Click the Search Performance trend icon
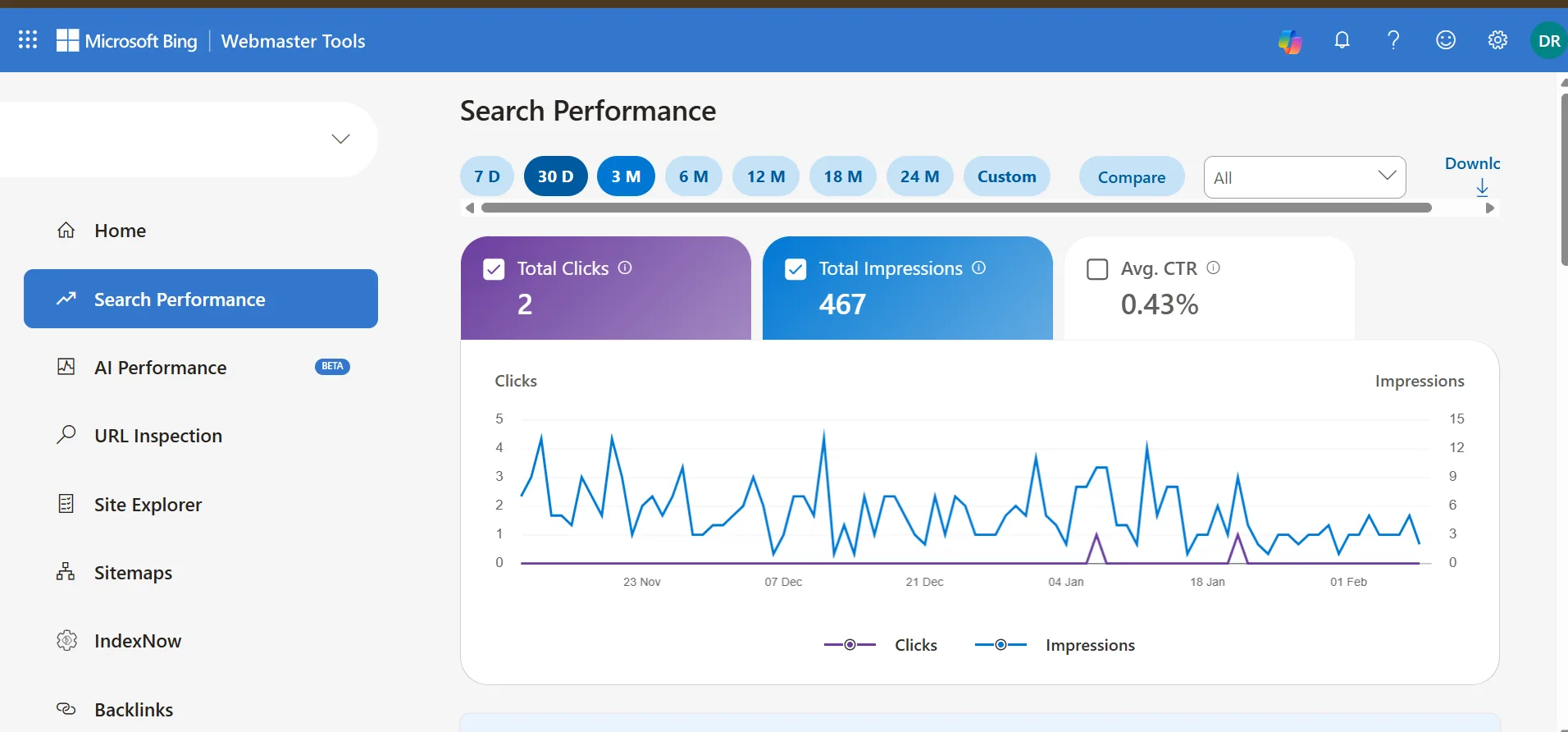Viewport: 1568px width, 732px height. coord(66,299)
